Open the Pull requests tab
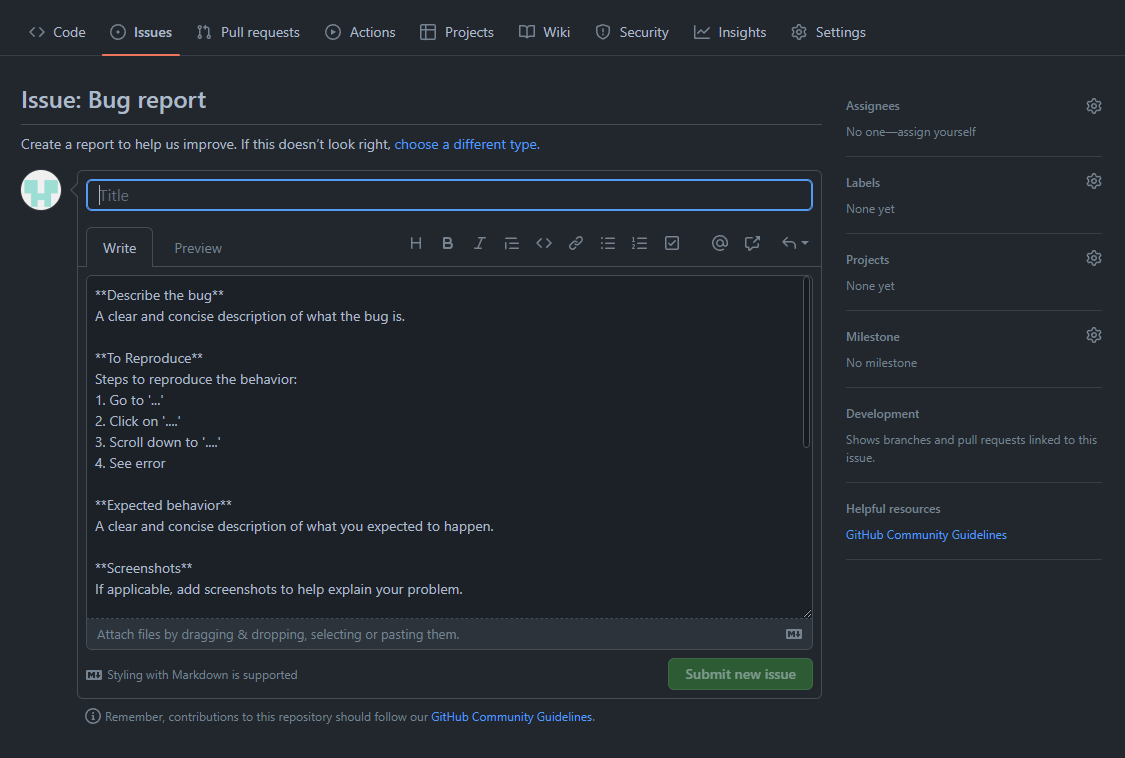This screenshot has width=1125, height=758. click(248, 32)
